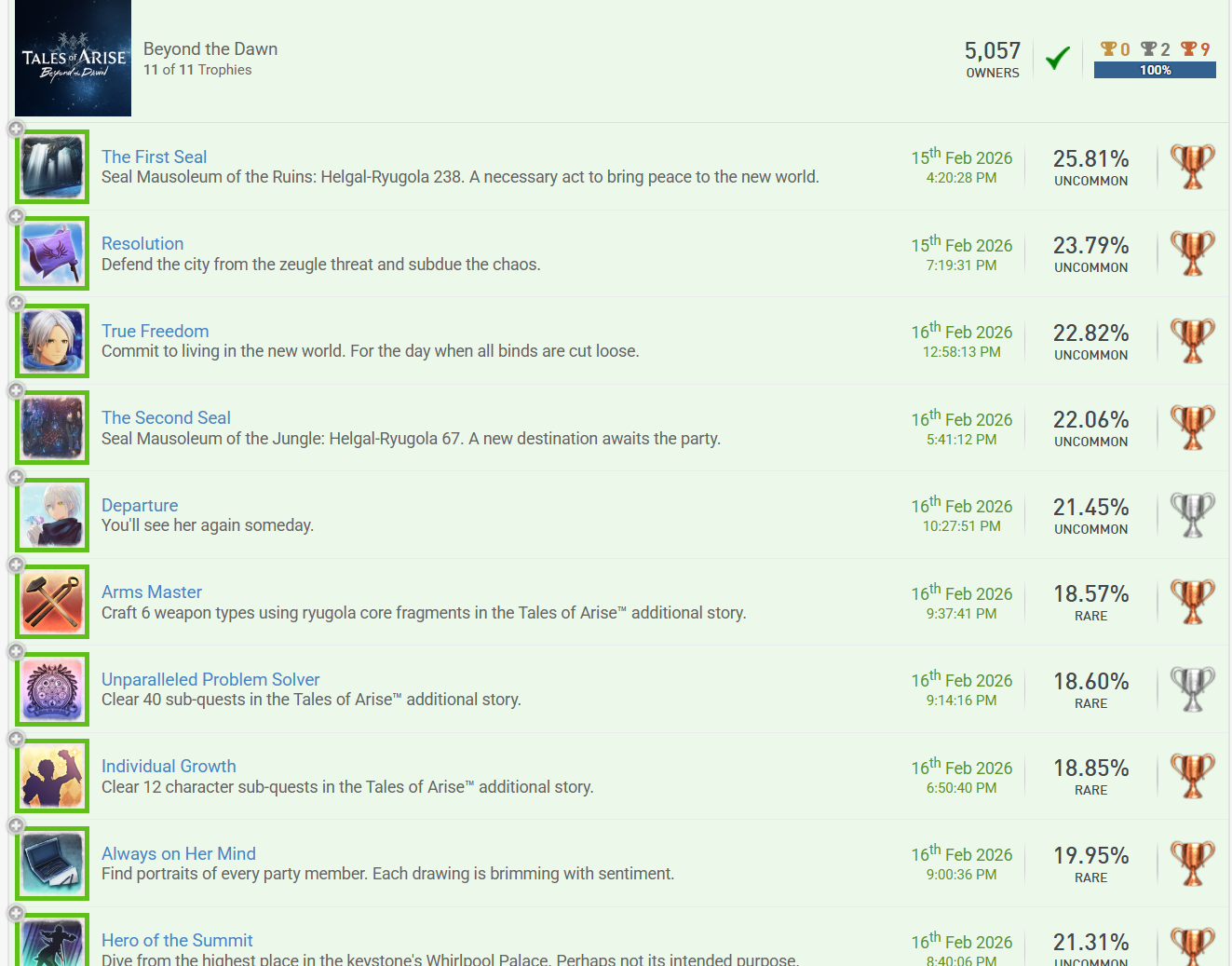Click the True Freedom trophy icon

[x=53, y=341]
